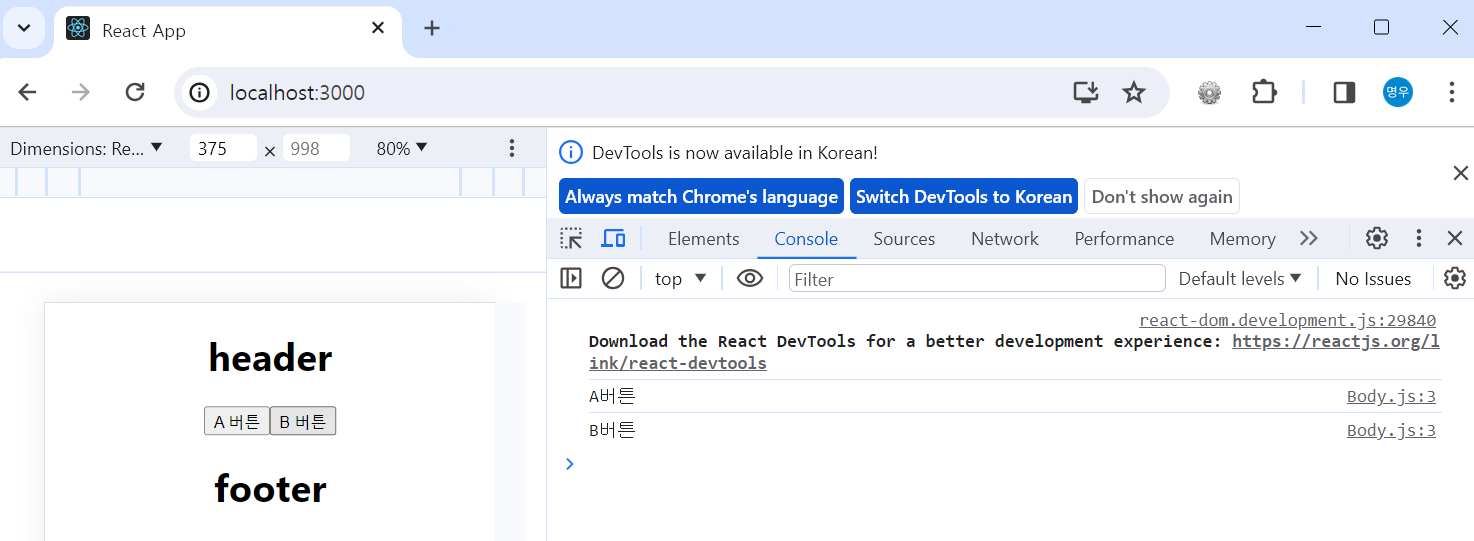Image resolution: width=1474 pixels, height=541 pixels.
Task: Click Don't show again button
Action: click(x=1162, y=197)
